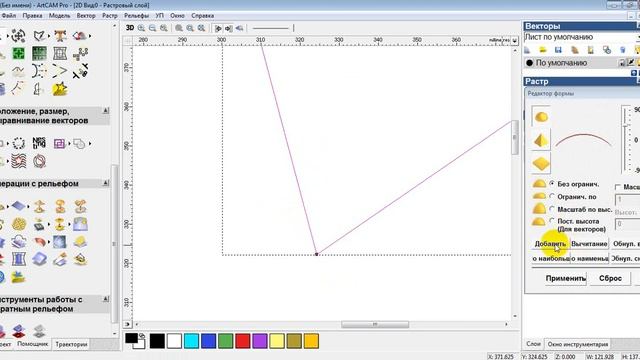Select the pyramid angular shape profile
This screenshot has height=360, width=640.
(541, 141)
